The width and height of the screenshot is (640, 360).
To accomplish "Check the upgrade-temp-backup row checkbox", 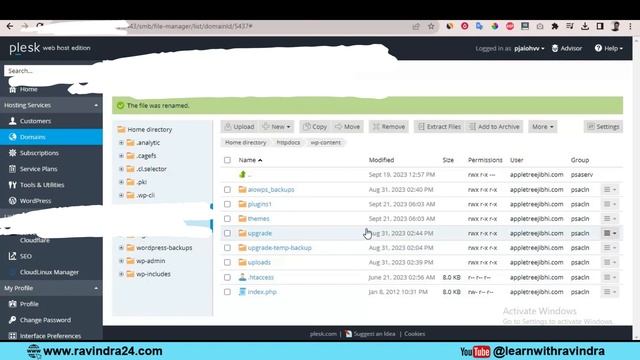I will click(227, 248).
